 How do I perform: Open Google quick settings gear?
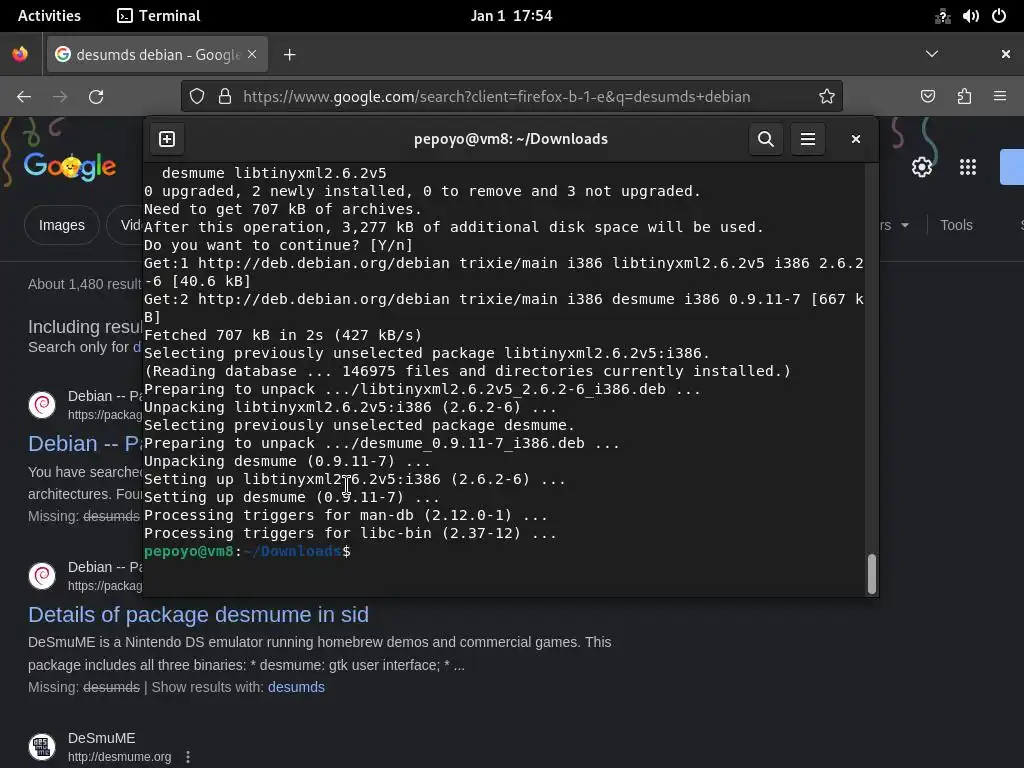921,167
